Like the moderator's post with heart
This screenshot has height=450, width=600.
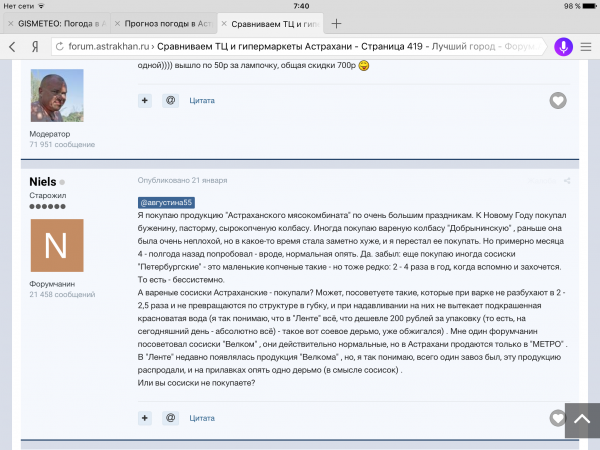[x=558, y=101]
